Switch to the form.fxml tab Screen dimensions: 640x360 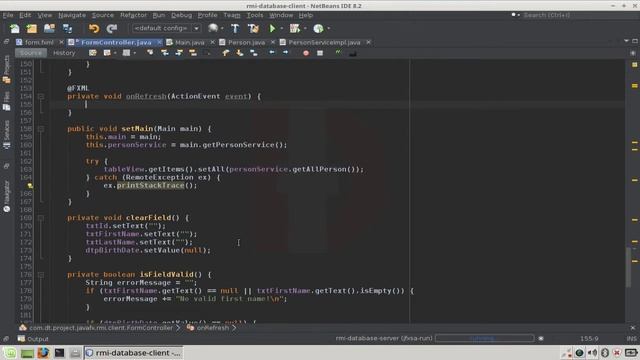(x=39, y=42)
